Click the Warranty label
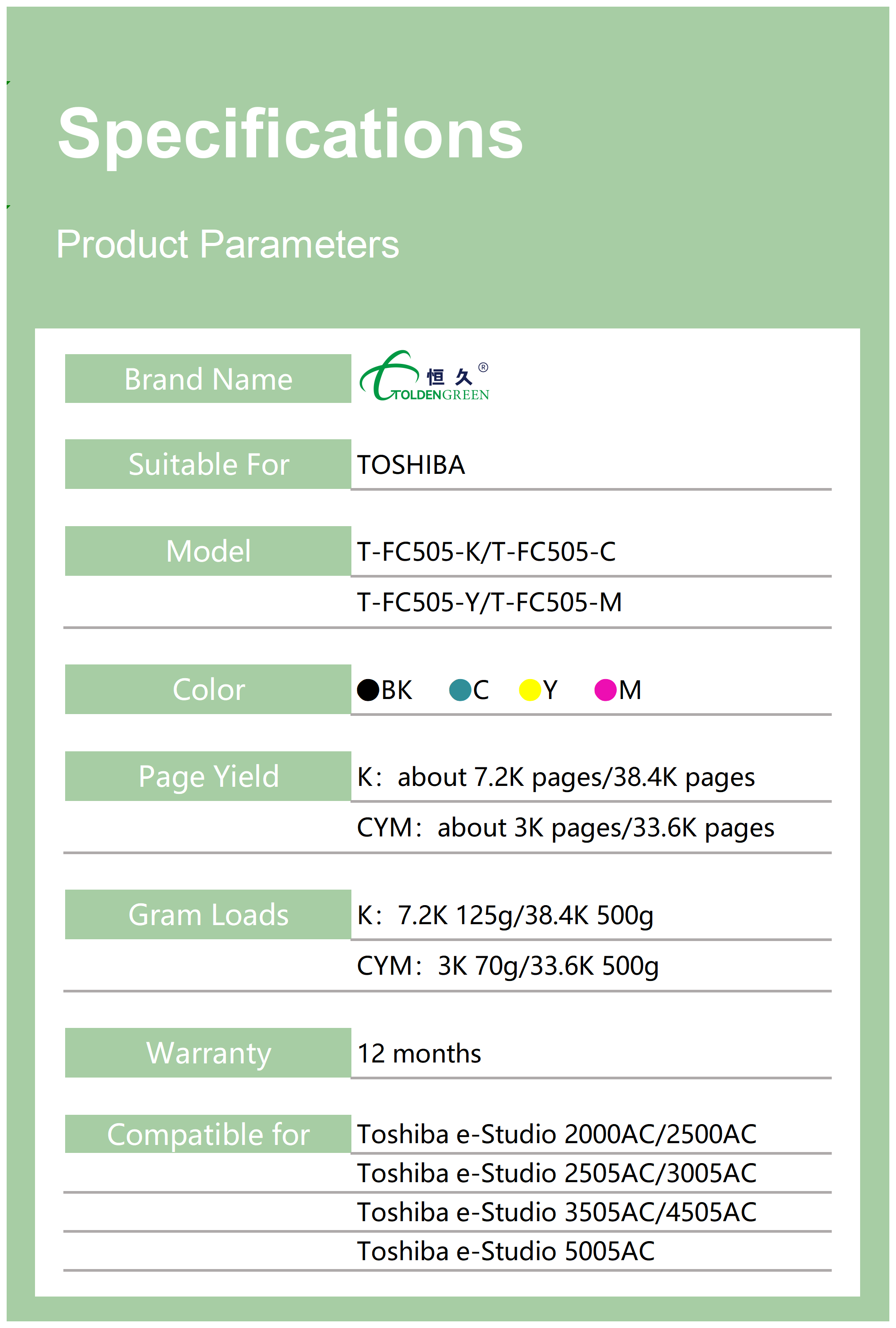Viewport: 896px width, 1328px height. 208,1053
